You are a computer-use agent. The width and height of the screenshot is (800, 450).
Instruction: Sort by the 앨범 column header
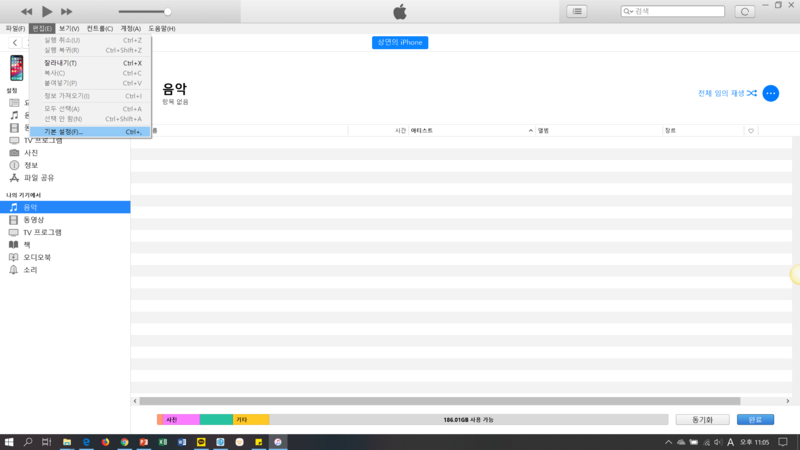click(x=599, y=131)
